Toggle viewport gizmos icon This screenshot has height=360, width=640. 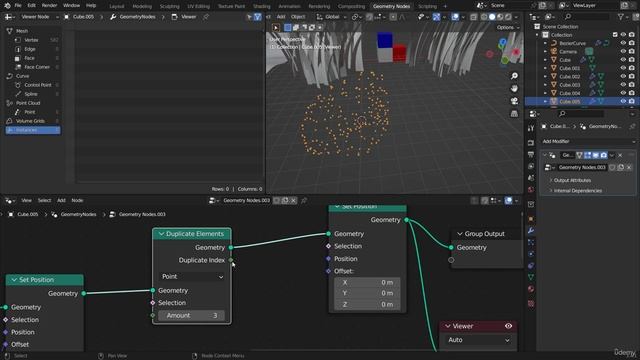click(x=436, y=17)
